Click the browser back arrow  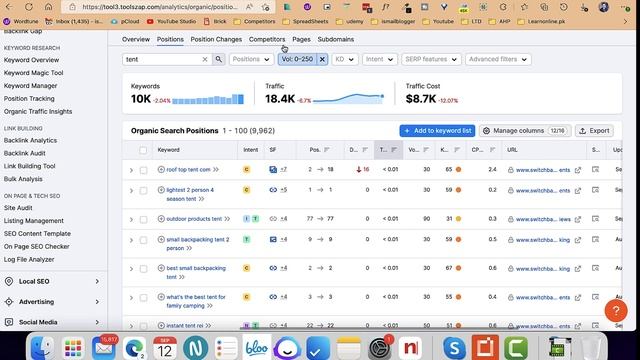(x=9, y=7)
